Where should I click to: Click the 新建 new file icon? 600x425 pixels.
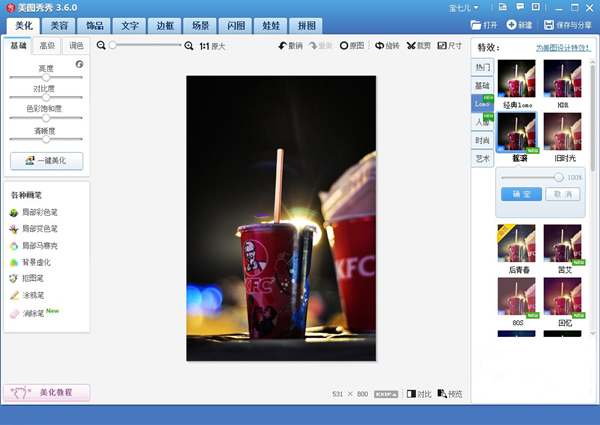point(511,25)
